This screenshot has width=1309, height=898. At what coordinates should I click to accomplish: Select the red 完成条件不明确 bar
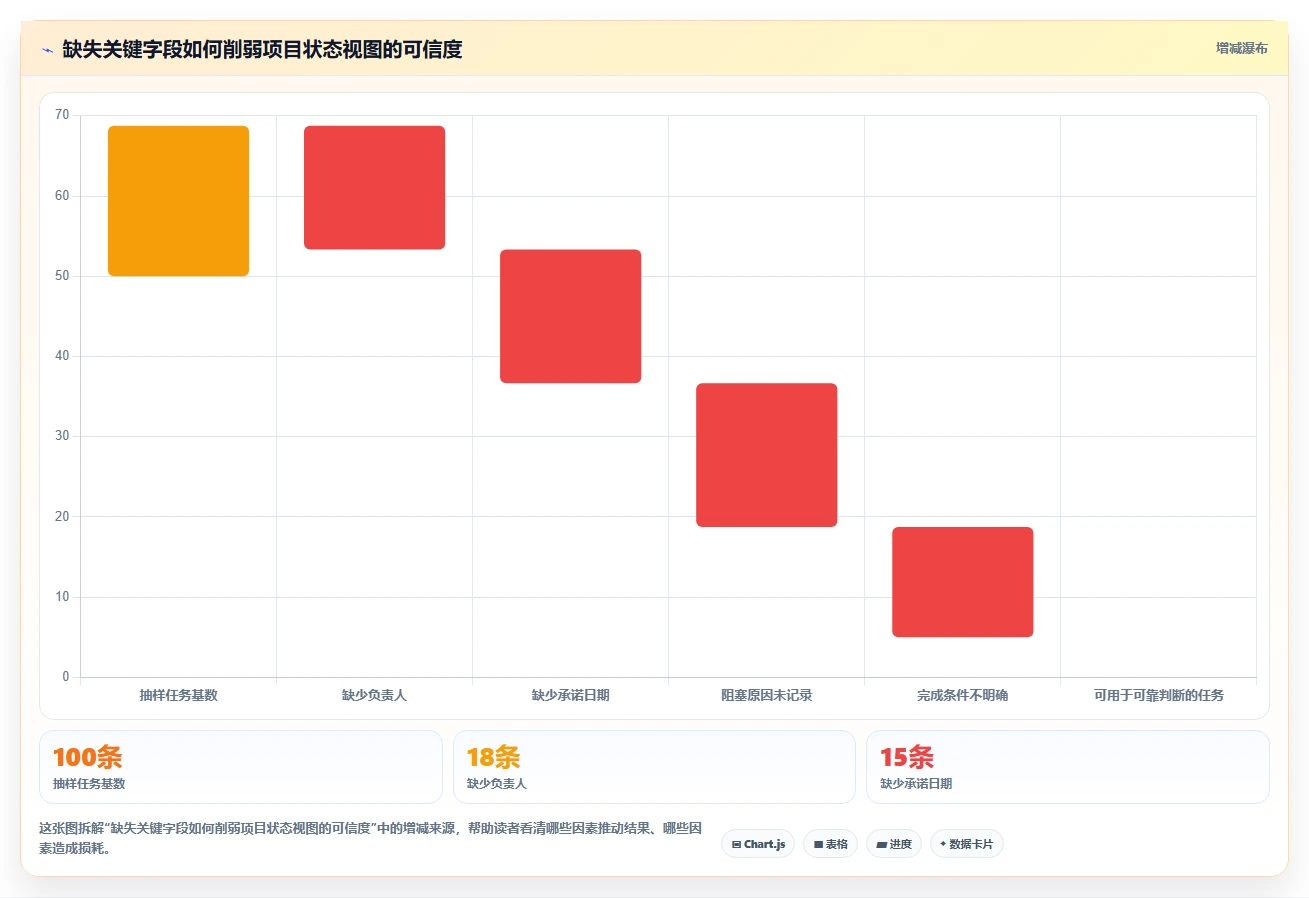[x=962, y=582]
